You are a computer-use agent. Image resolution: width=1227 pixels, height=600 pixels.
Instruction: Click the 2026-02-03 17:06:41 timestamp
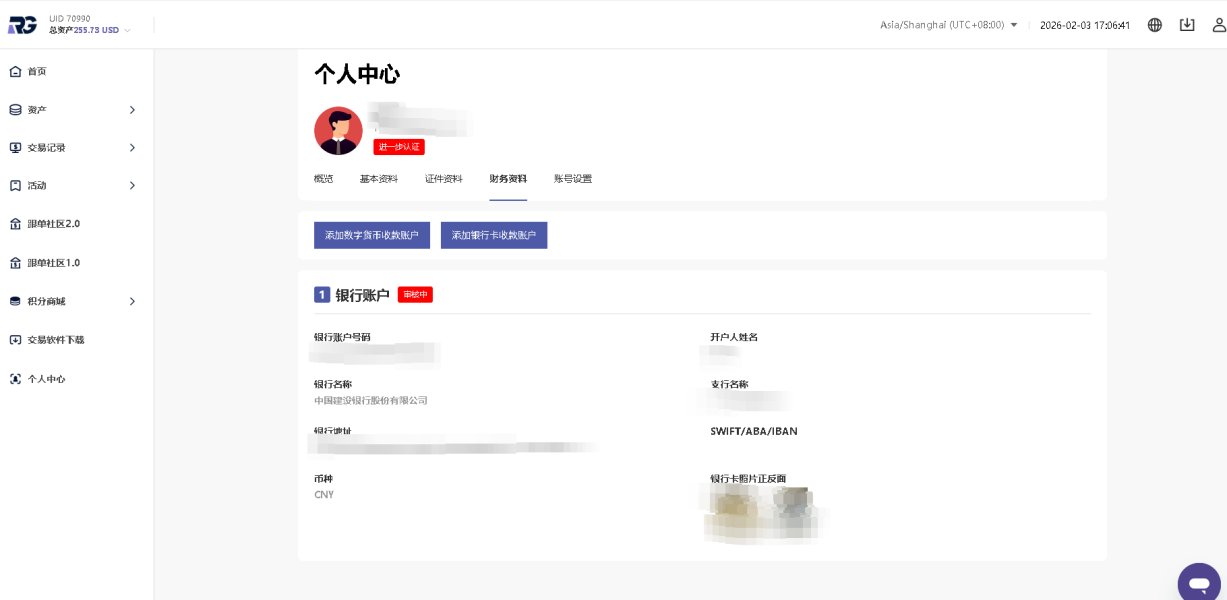click(1085, 25)
